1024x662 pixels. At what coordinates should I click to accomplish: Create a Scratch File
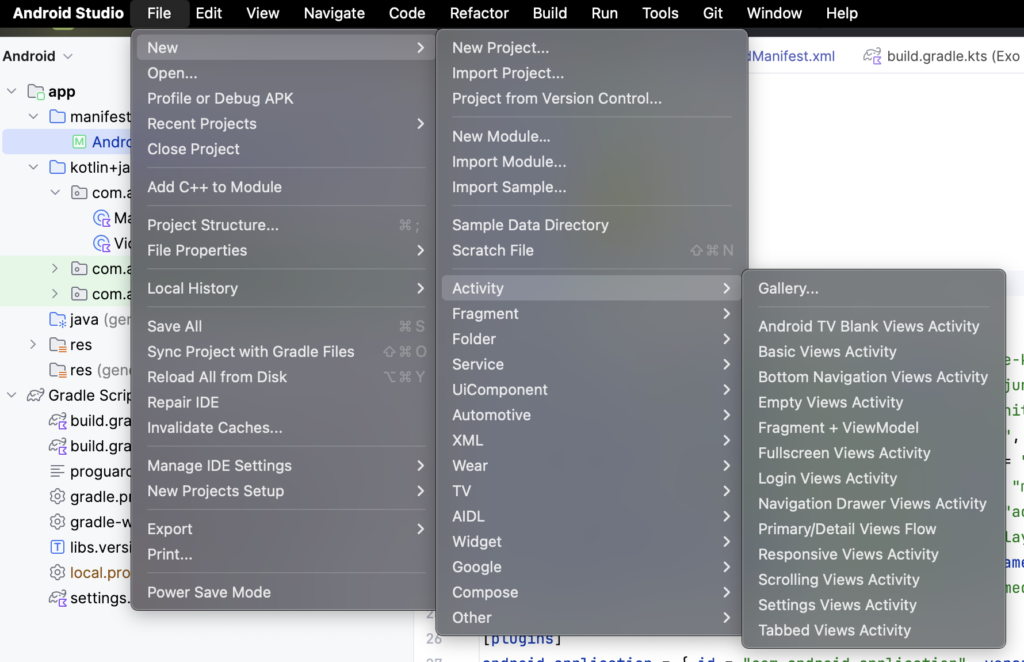(x=590, y=250)
